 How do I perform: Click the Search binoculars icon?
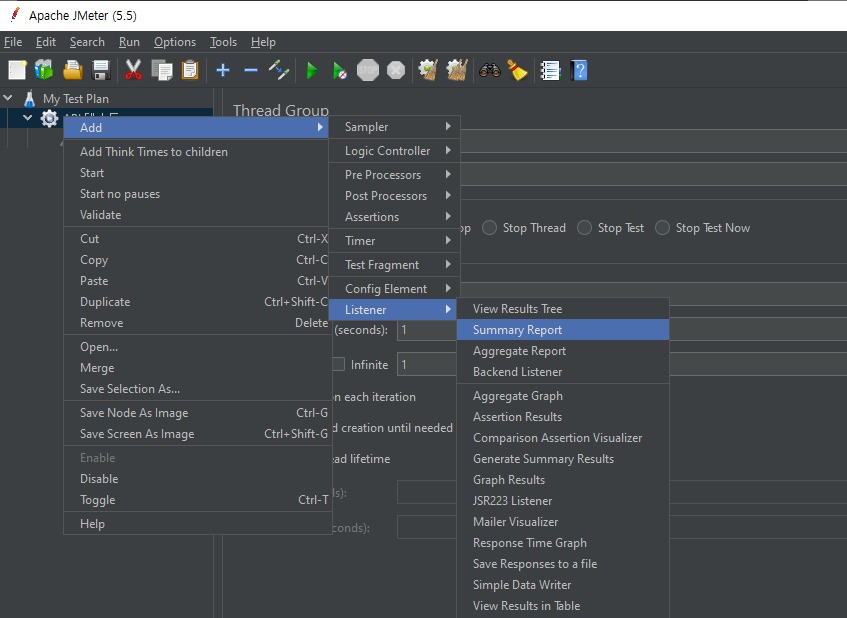(x=489, y=70)
